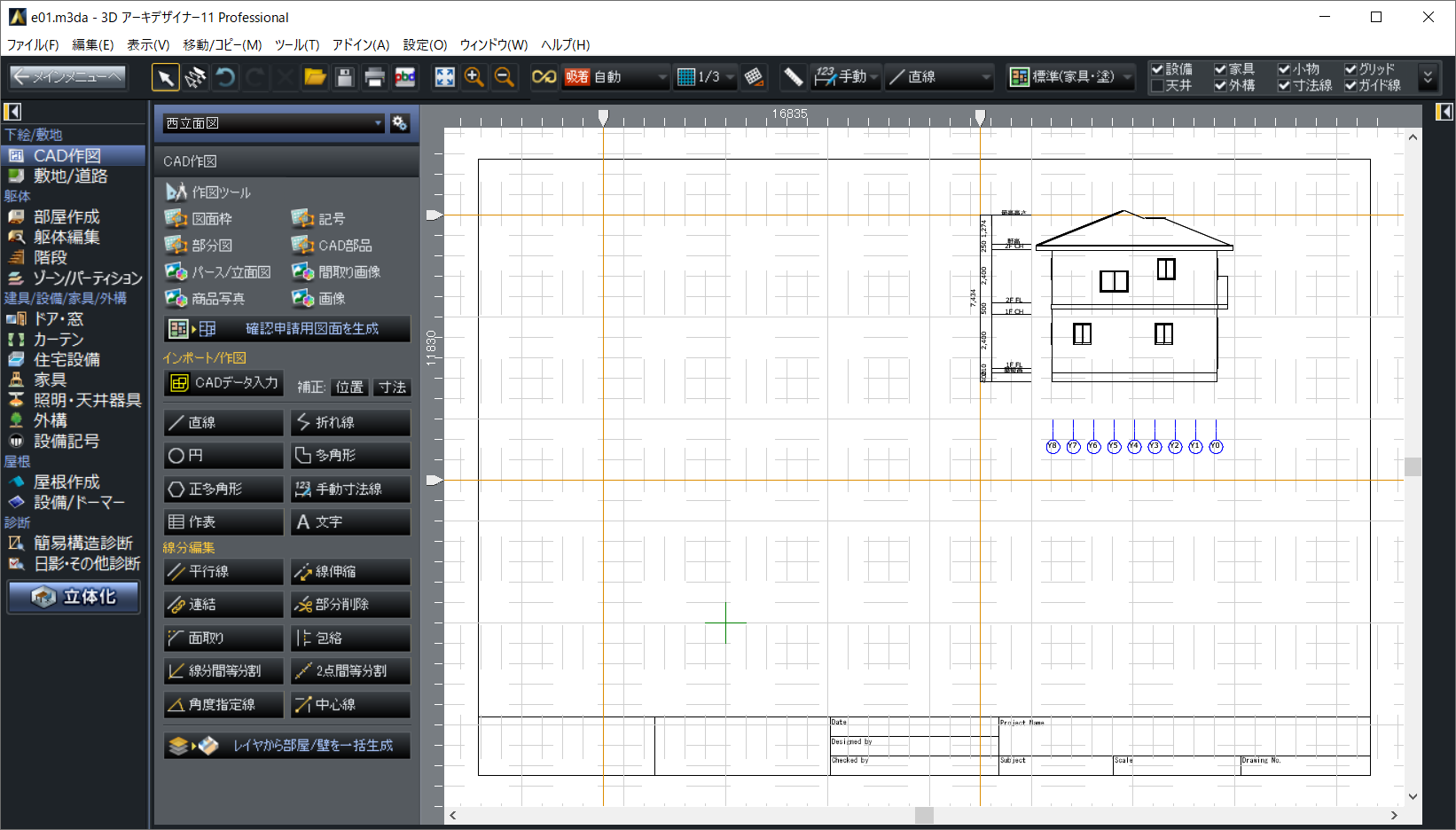This screenshot has height=830, width=1456.
Task: Click the fit-to-screen view icon
Action: point(444,78)
